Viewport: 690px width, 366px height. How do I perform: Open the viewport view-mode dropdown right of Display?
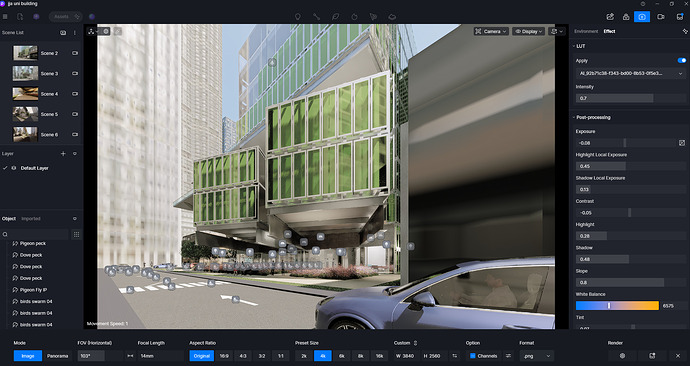556,31
